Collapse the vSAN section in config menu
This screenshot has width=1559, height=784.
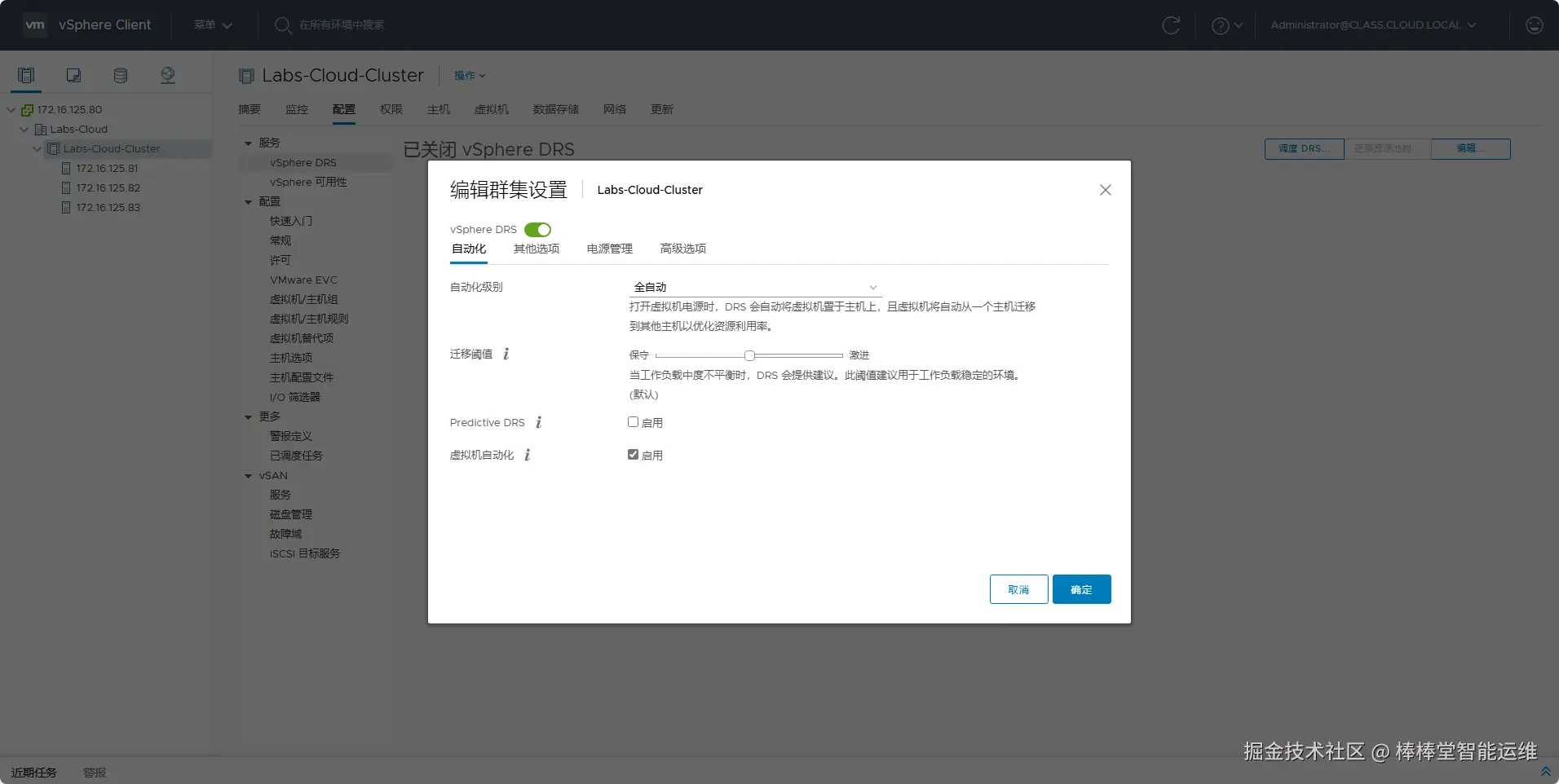[249, 476]
